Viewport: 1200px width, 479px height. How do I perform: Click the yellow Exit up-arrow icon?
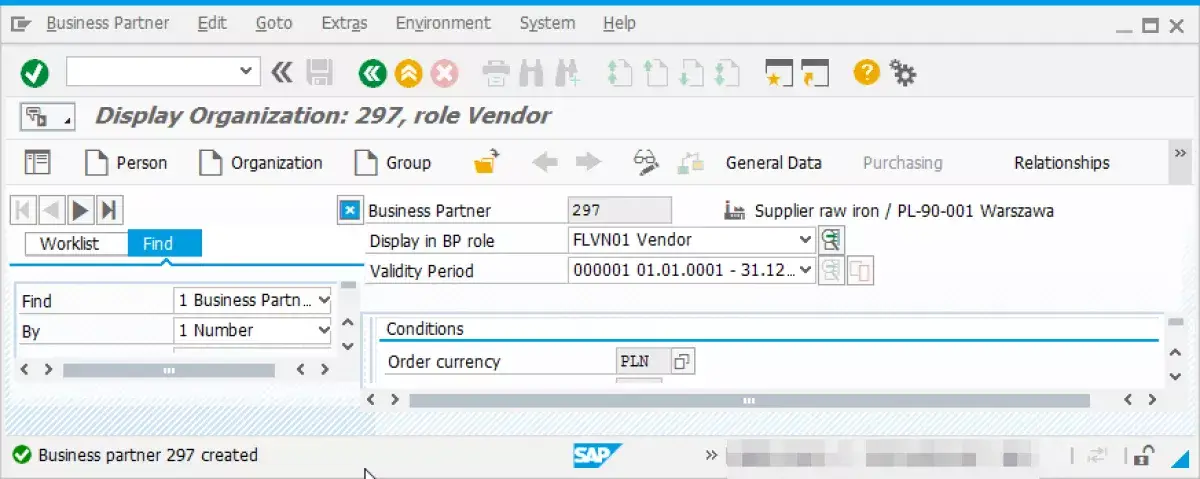click(x=407, y=72)
